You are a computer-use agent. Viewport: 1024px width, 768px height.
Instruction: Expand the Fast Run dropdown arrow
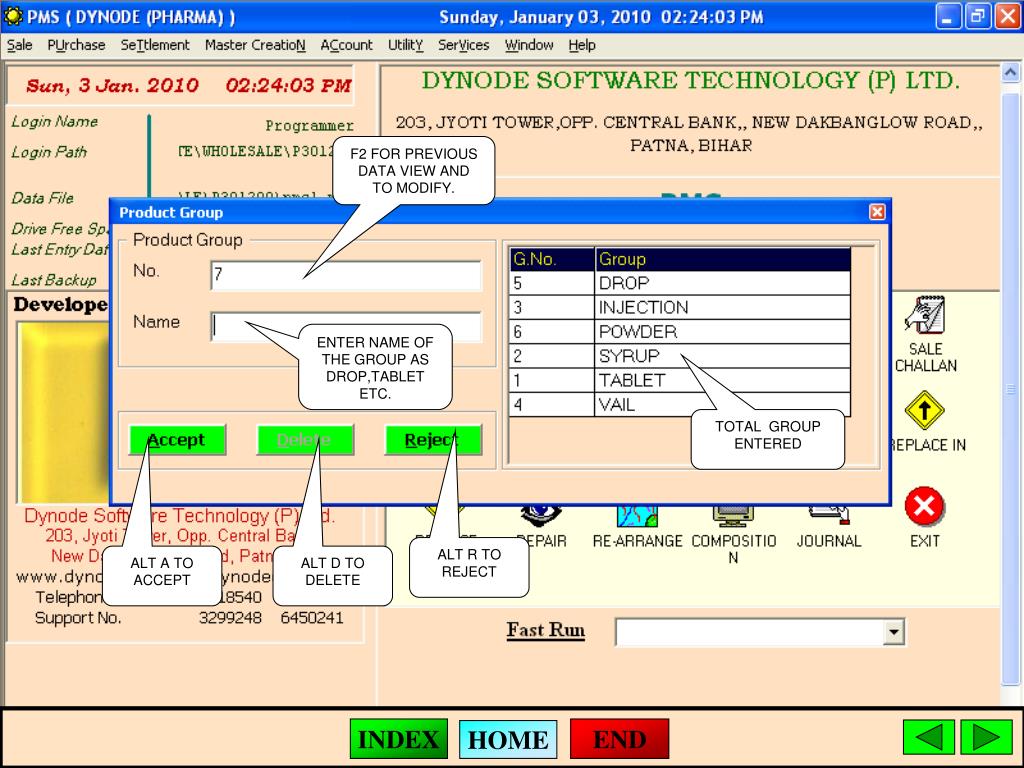893,632
